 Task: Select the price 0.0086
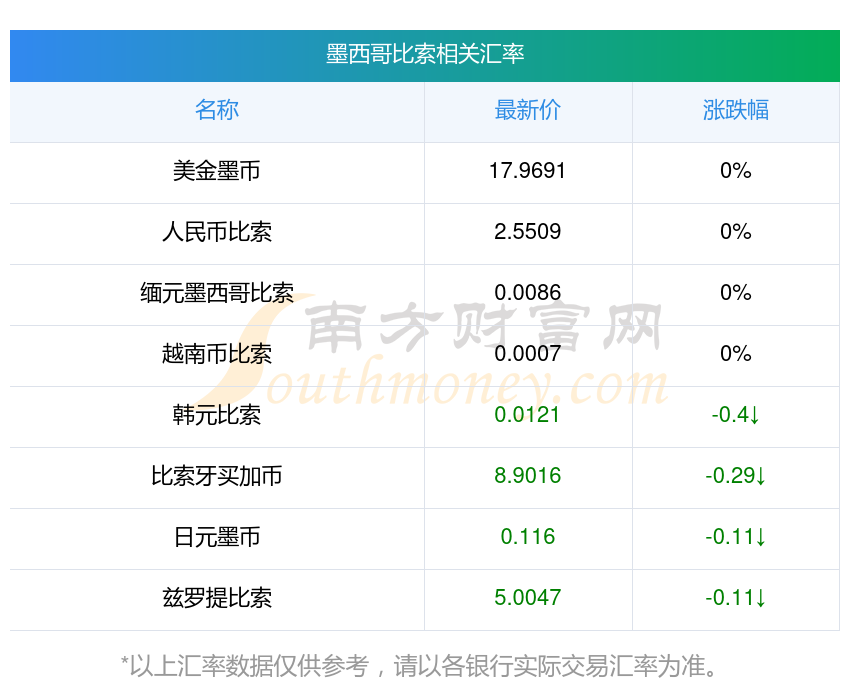pyautogui.click(x=527, y=293)
